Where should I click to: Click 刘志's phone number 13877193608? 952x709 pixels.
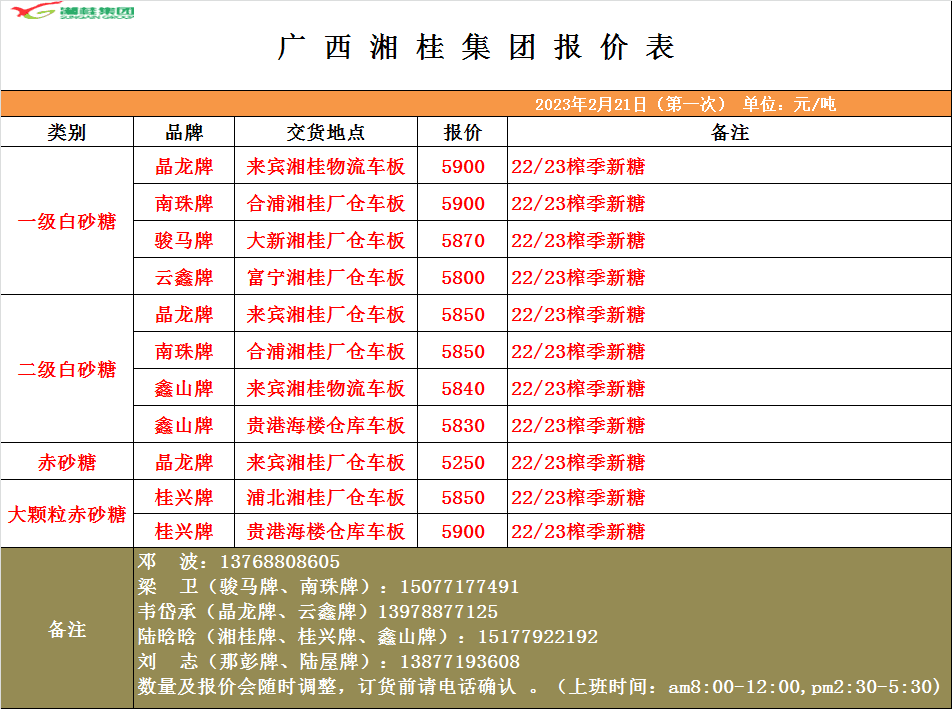coord(459,662)
